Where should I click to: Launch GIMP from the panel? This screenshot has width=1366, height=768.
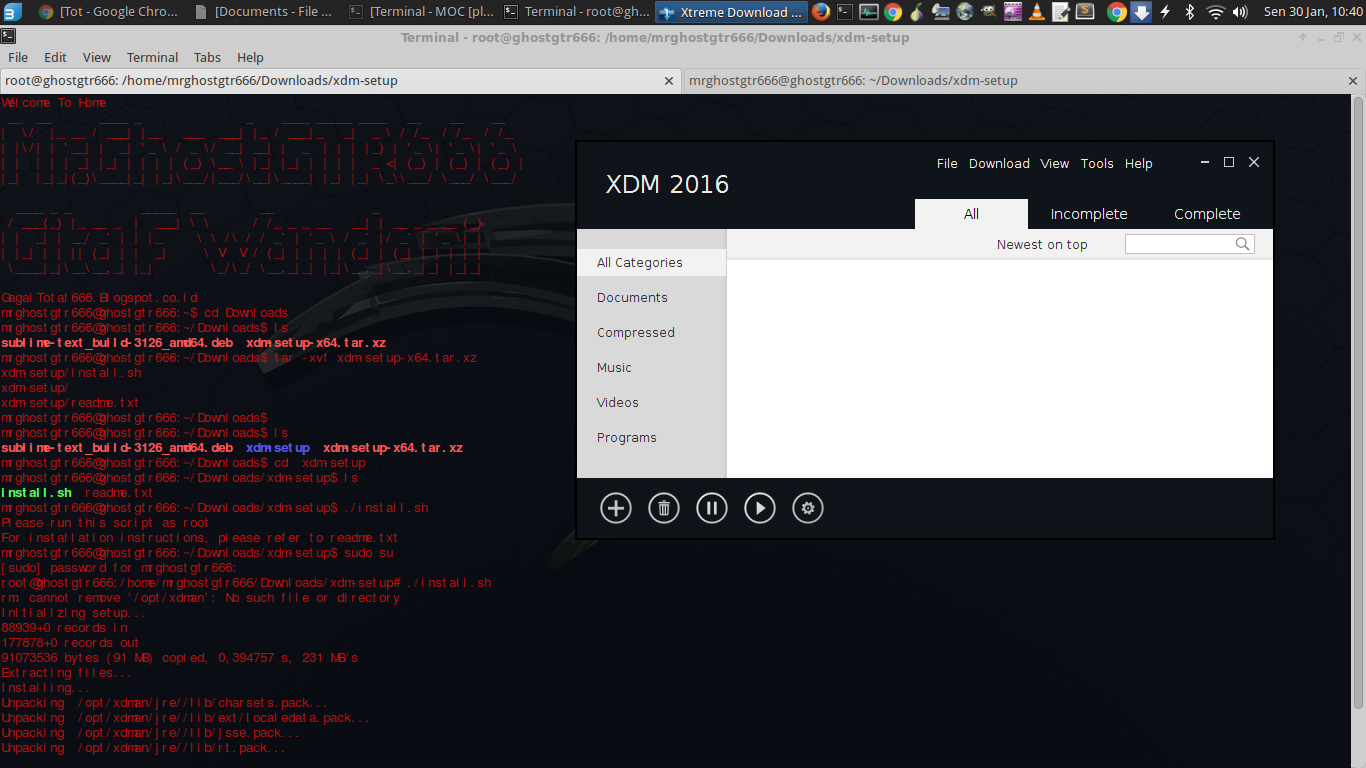click(988, 12)
